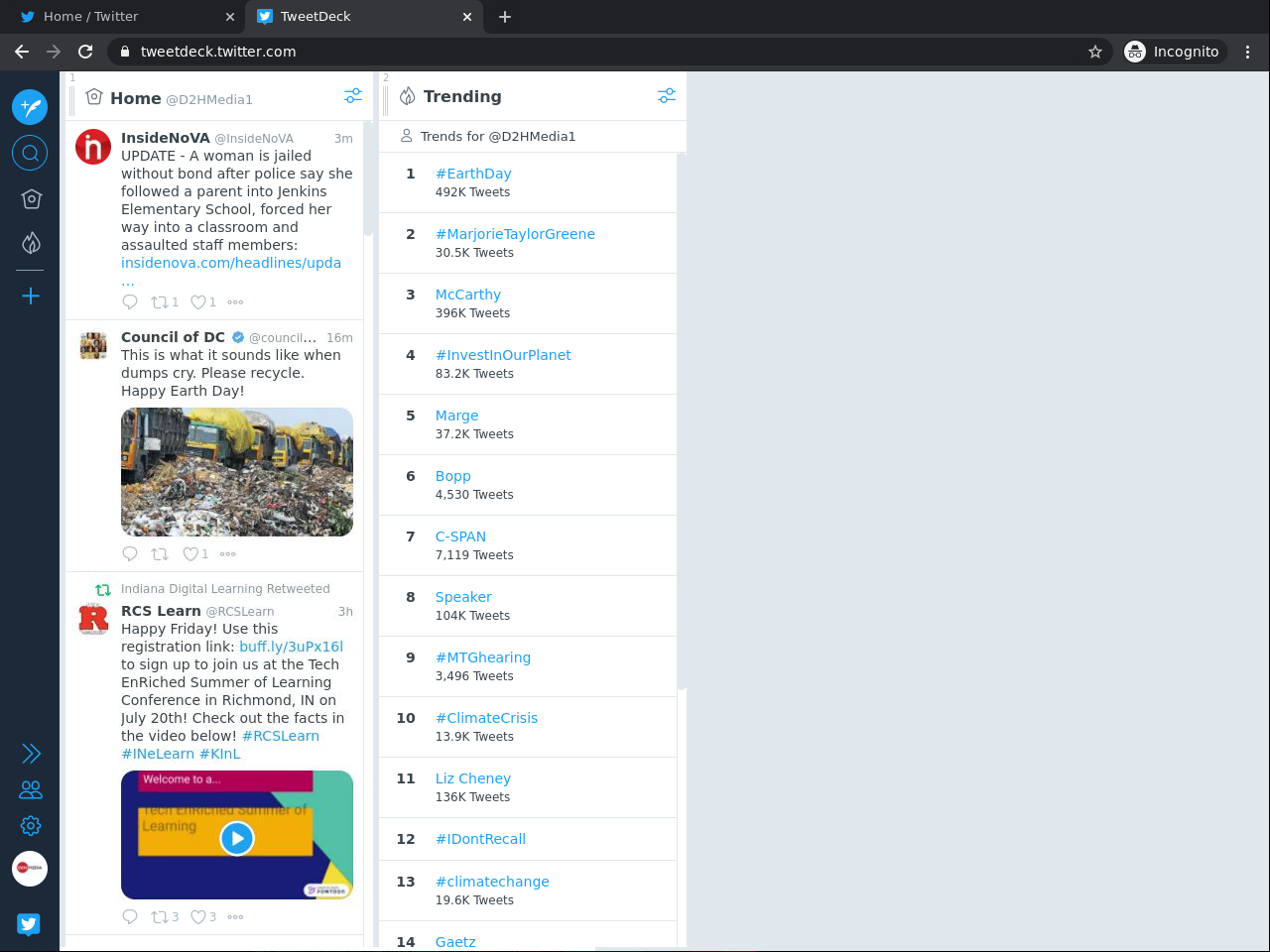This screenshot has height=952, width=1270.
Task: Open the Speaker trend
Action: click(x=463, y=597)
